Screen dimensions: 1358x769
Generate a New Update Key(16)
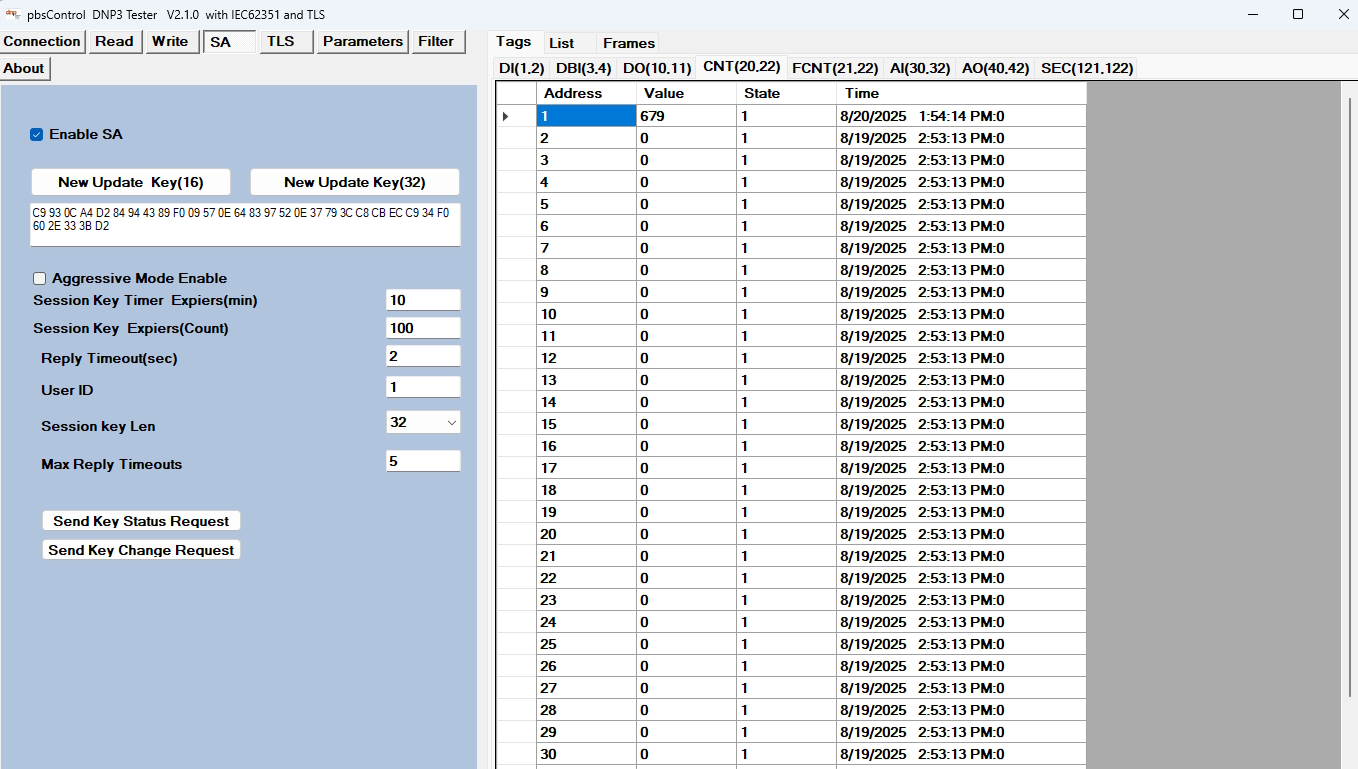tap(130, 181)
